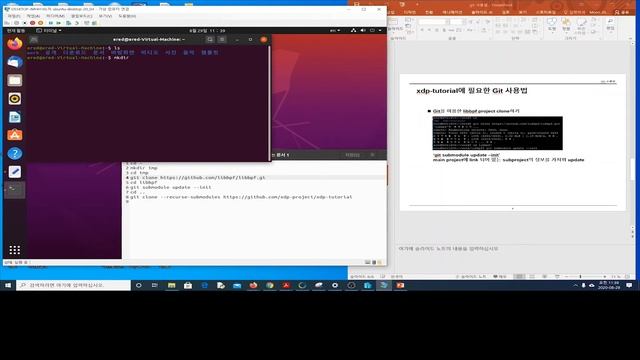Click the Windows taskbar search box
The image size is (640, 360).
(73, 285)
